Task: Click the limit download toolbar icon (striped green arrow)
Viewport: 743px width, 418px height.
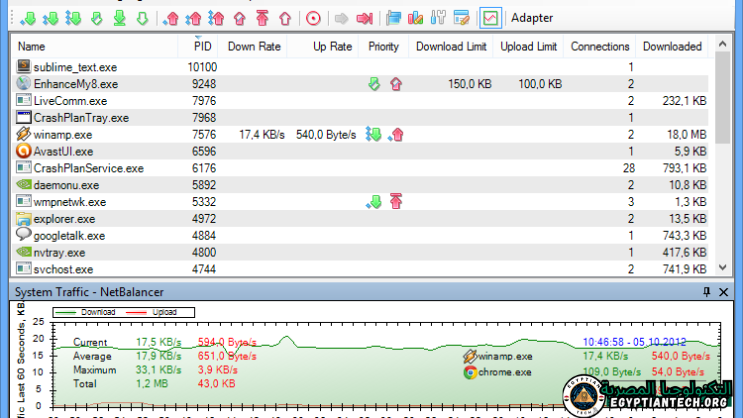Action: pos(97,18)
